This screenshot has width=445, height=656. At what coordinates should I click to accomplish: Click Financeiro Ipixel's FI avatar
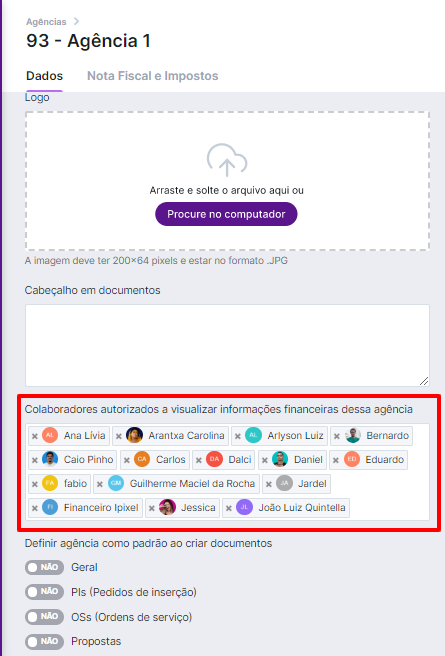coord(50,507)
